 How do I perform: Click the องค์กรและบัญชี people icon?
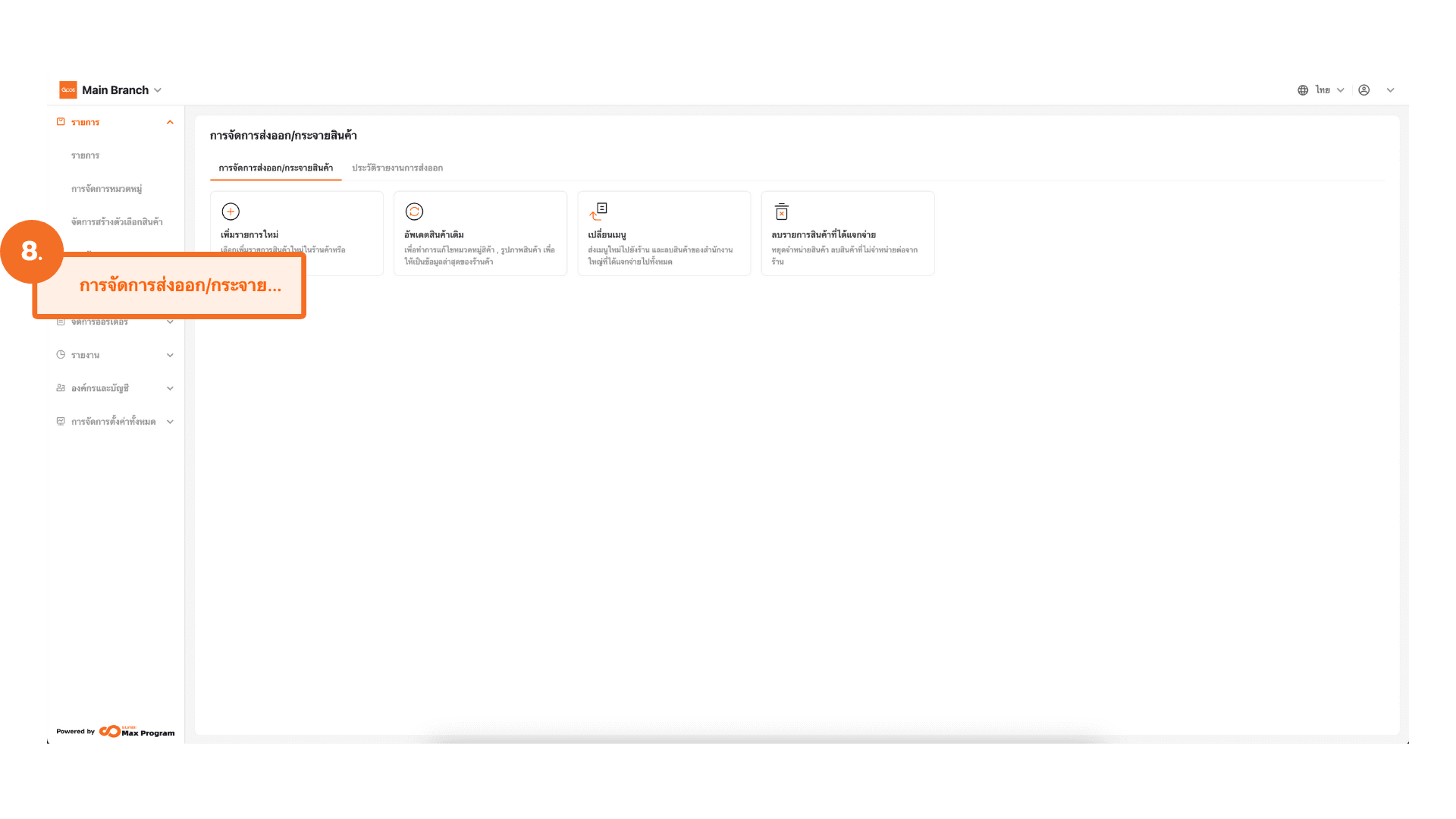[61, 388]
